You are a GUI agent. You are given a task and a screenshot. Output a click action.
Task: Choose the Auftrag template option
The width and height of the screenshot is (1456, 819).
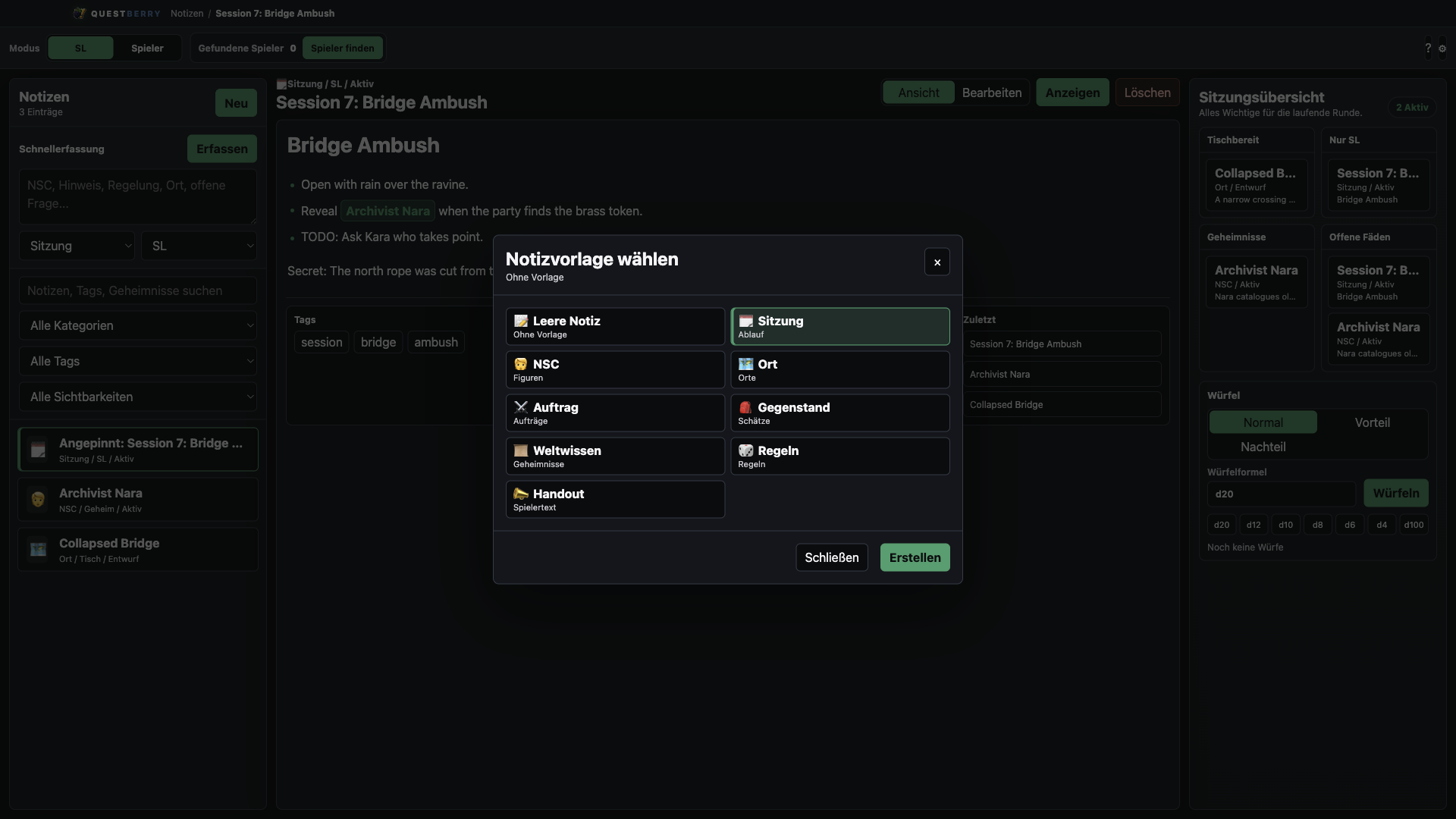coord(615,413)
